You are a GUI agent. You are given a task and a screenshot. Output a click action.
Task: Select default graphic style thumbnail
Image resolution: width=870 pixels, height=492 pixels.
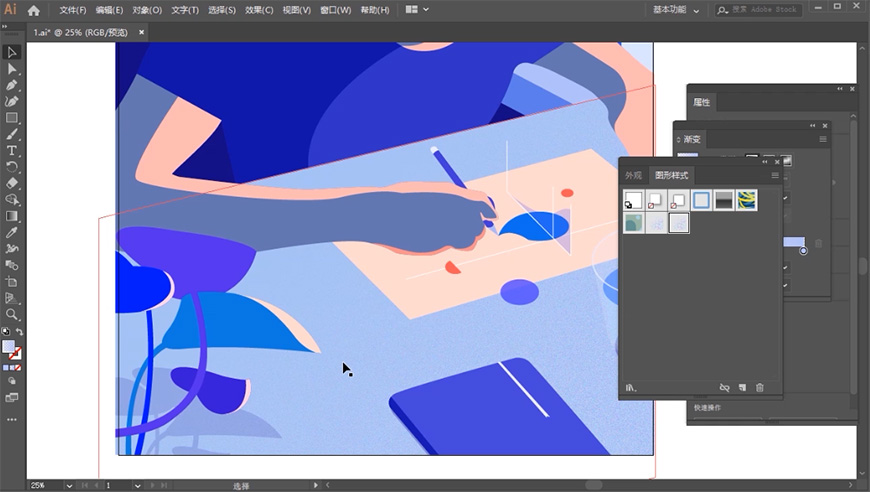pyautogui.click(x=633, y=200)
